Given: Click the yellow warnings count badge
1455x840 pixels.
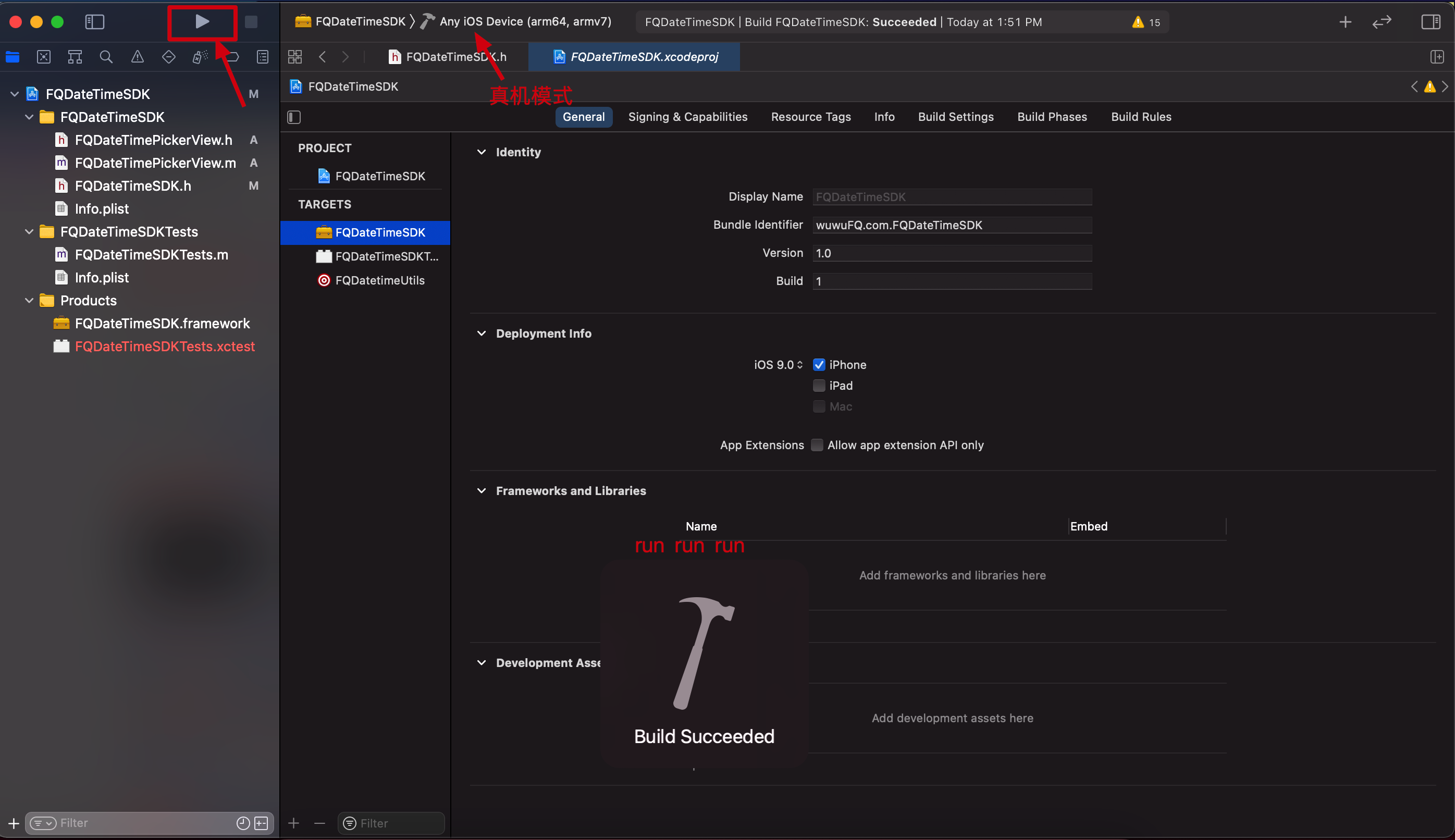Looking at the screenshot, I should point(1146,22).
